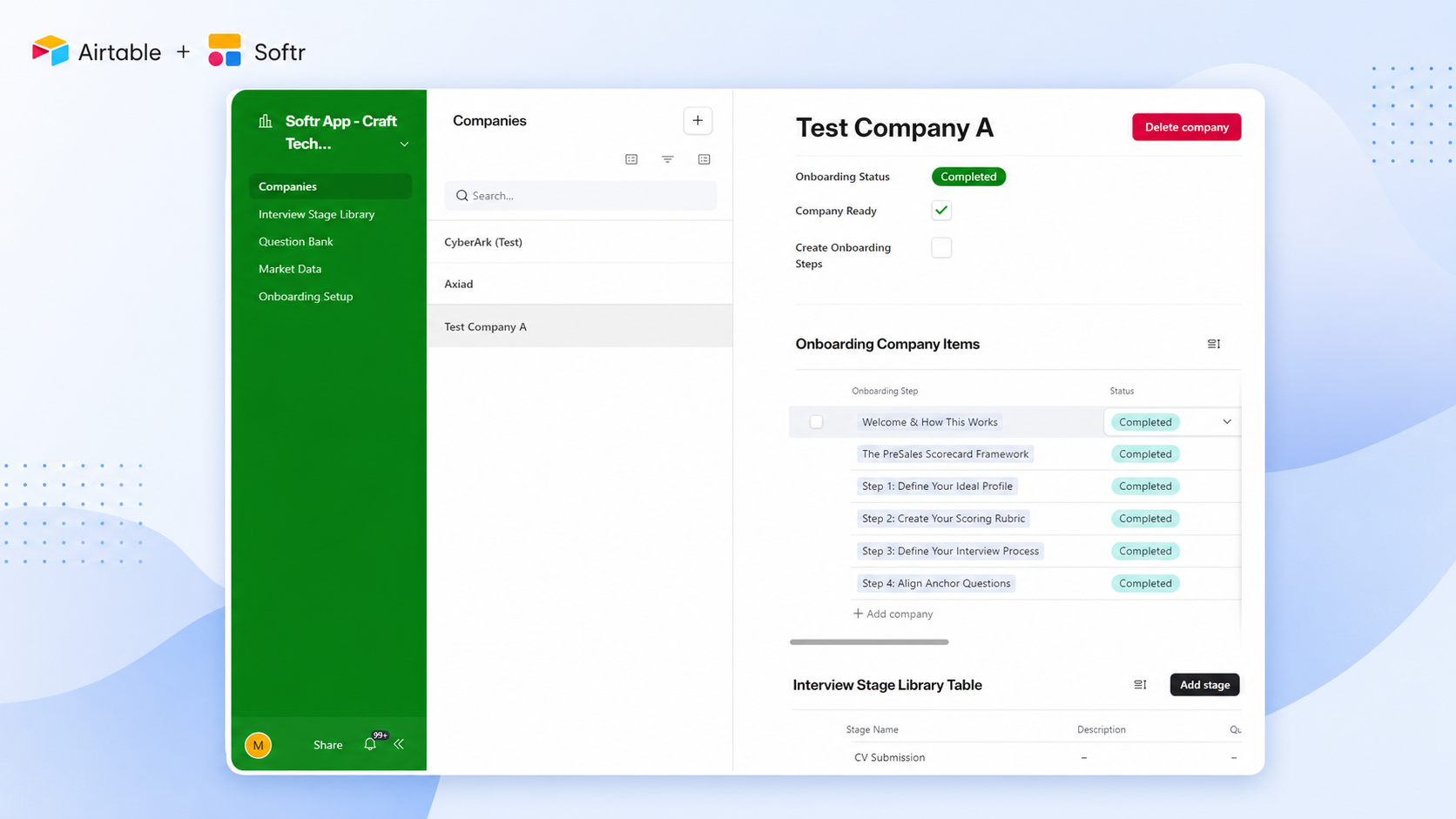Viewport: 1456px width, 819px height.
Task: Click the horizontal scrollbar under onboarding table
Action: (869, 642)
